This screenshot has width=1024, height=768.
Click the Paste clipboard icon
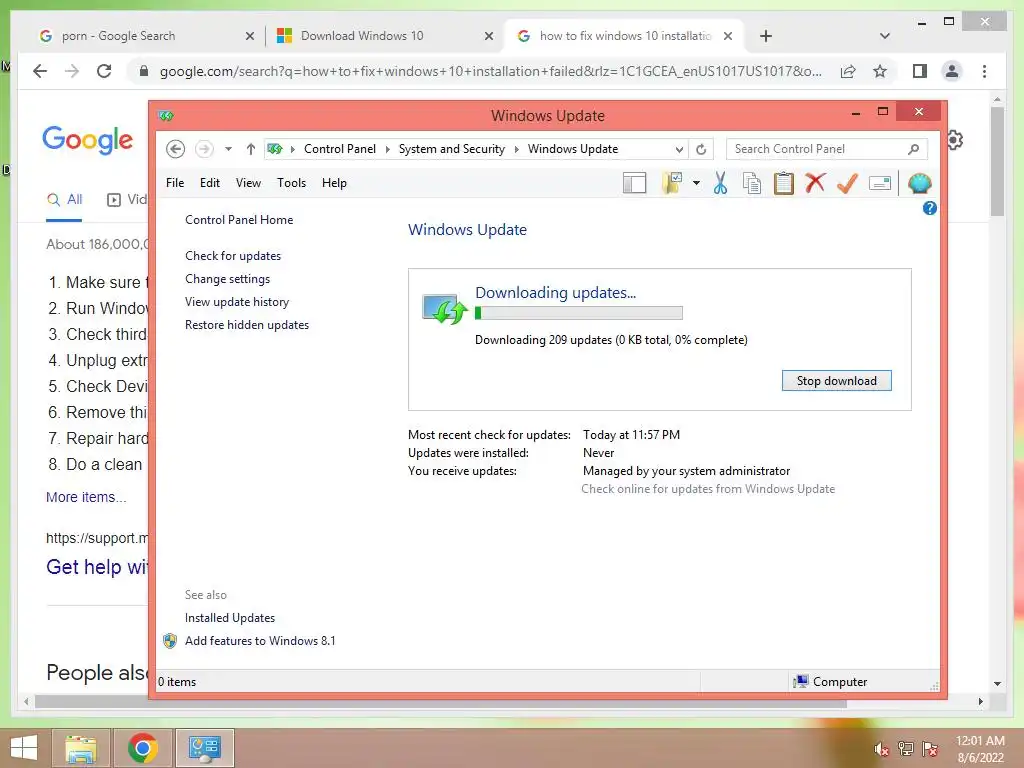[784, 184]
